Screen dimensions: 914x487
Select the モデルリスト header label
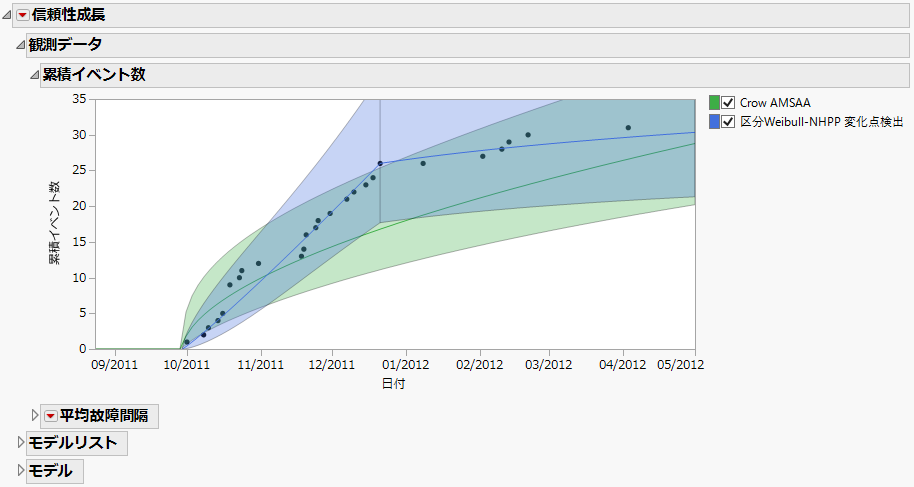point(73,443)
